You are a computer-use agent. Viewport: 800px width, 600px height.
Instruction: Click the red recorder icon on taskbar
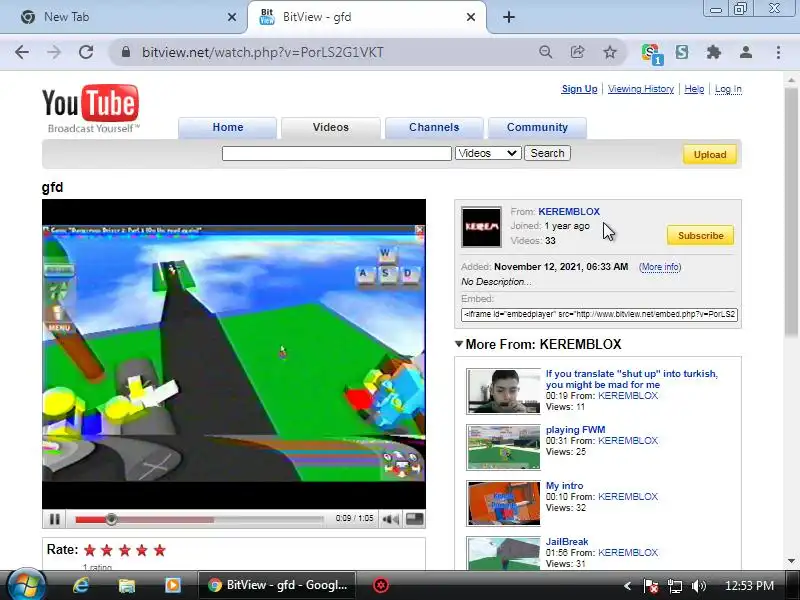click(381, 585)
